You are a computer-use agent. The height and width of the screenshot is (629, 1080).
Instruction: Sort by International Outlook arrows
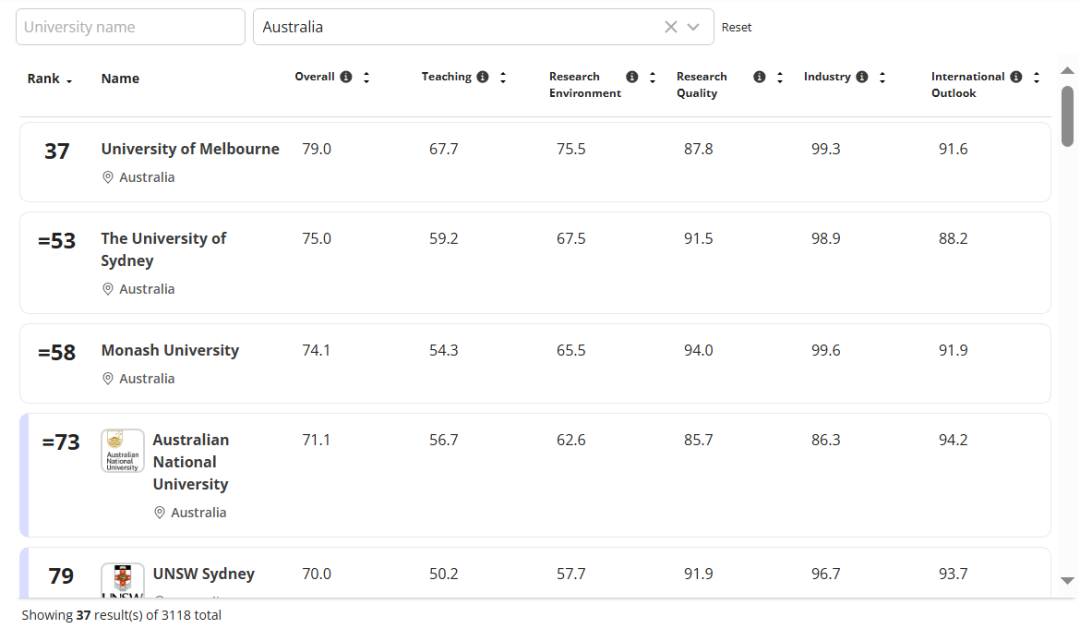pos(1037,77)
